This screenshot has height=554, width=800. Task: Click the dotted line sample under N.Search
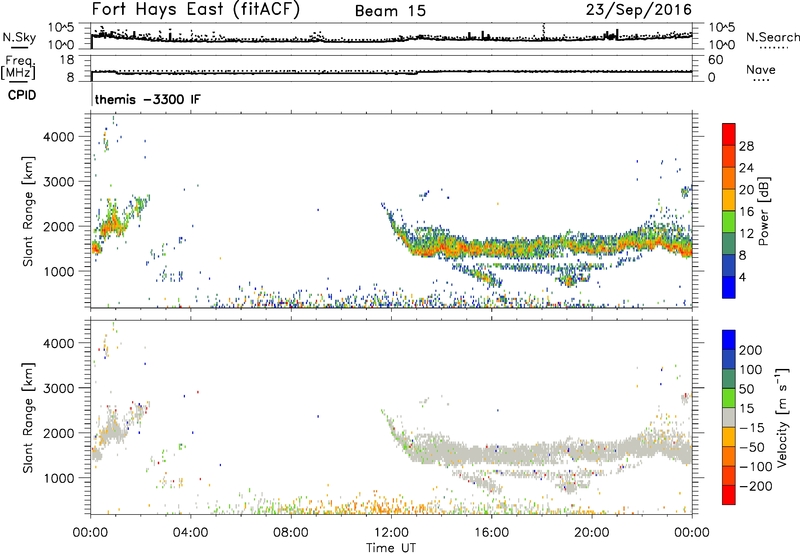774,47
